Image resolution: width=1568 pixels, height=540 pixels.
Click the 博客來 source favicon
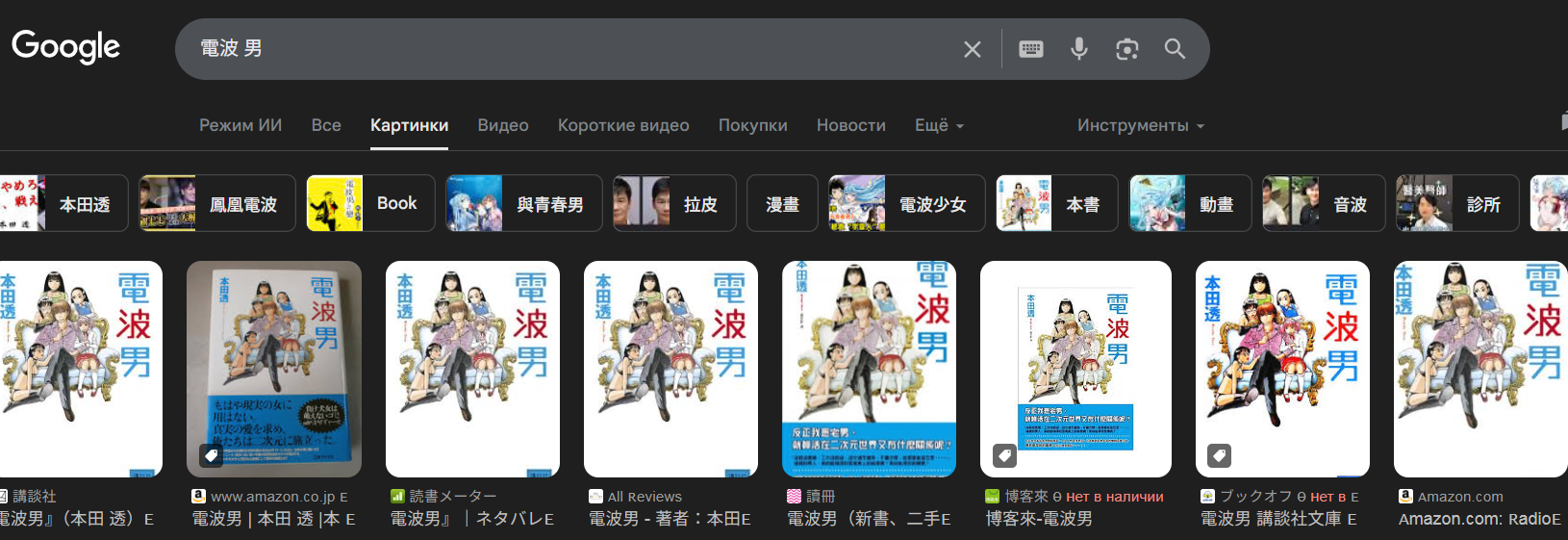coord(992,497)
